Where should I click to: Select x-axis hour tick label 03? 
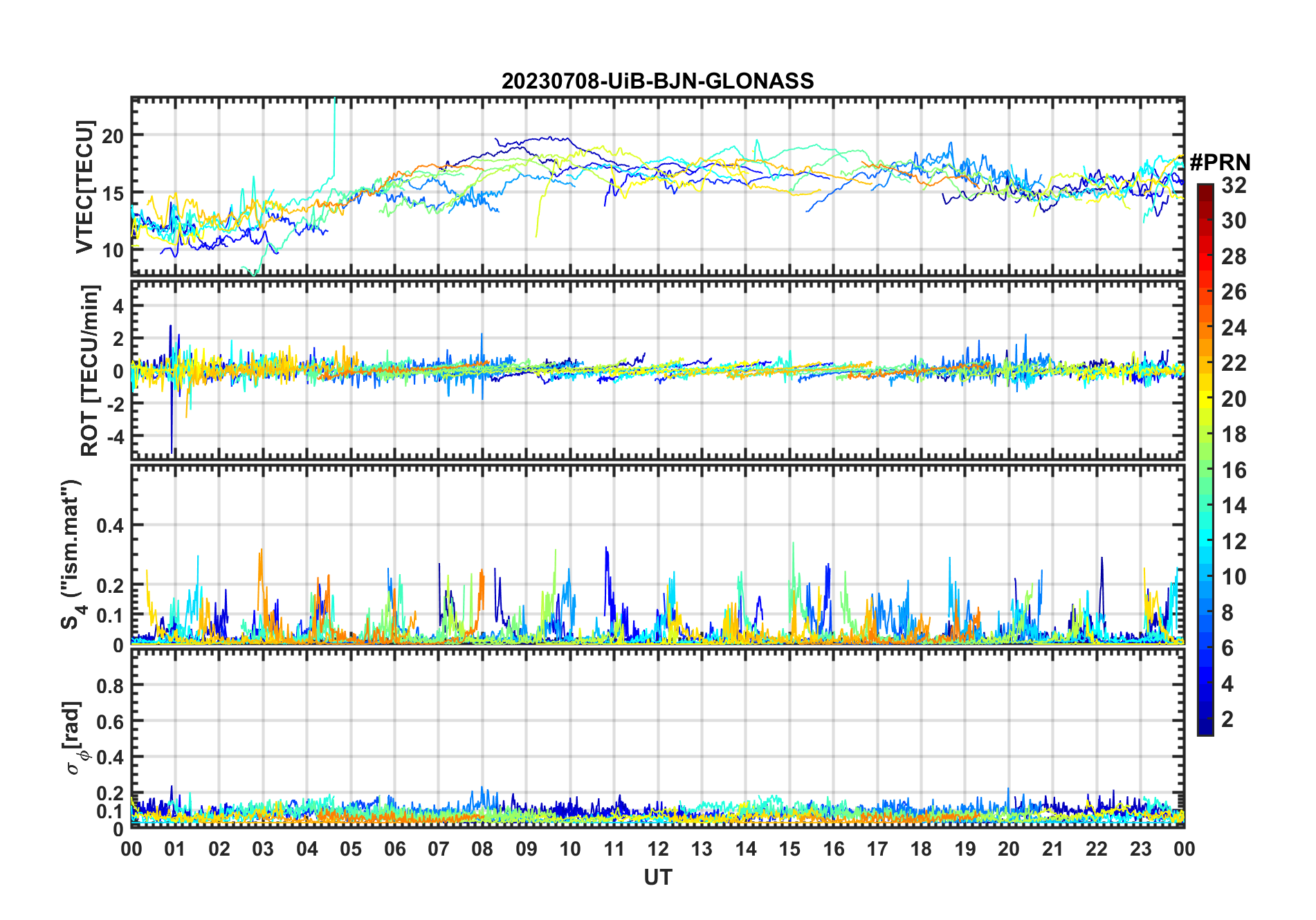tap(263, 849)
